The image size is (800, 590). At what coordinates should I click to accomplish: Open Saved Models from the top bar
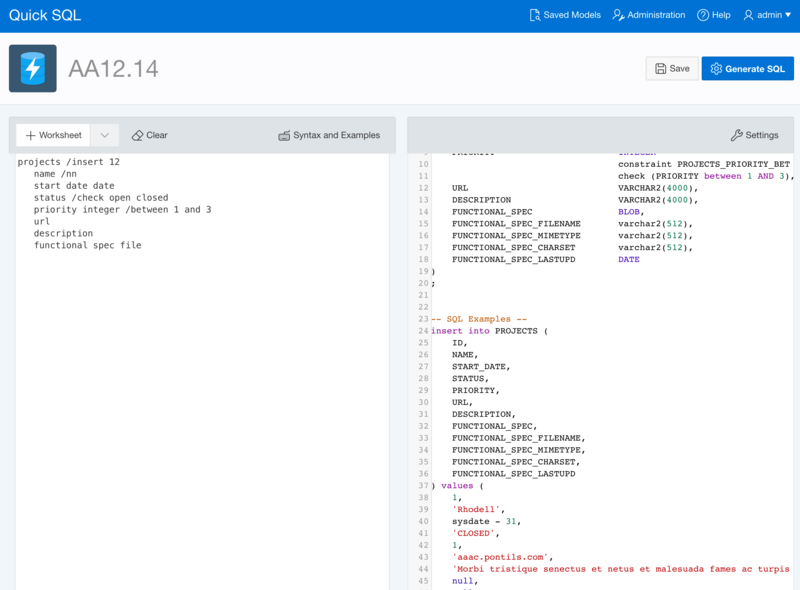565,15
